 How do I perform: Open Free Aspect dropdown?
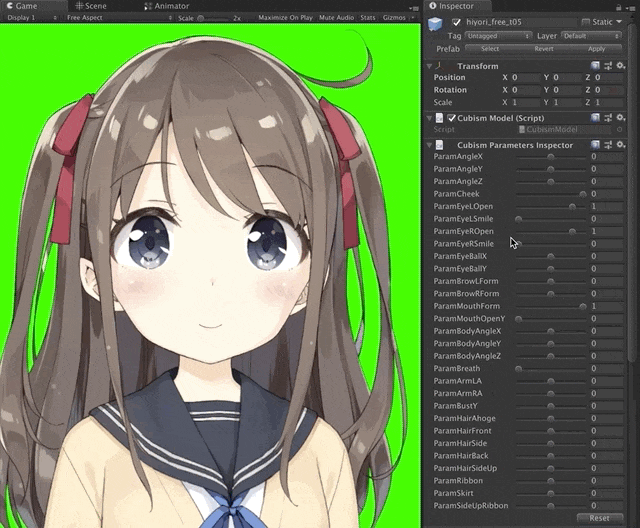(x=119, y=18)
